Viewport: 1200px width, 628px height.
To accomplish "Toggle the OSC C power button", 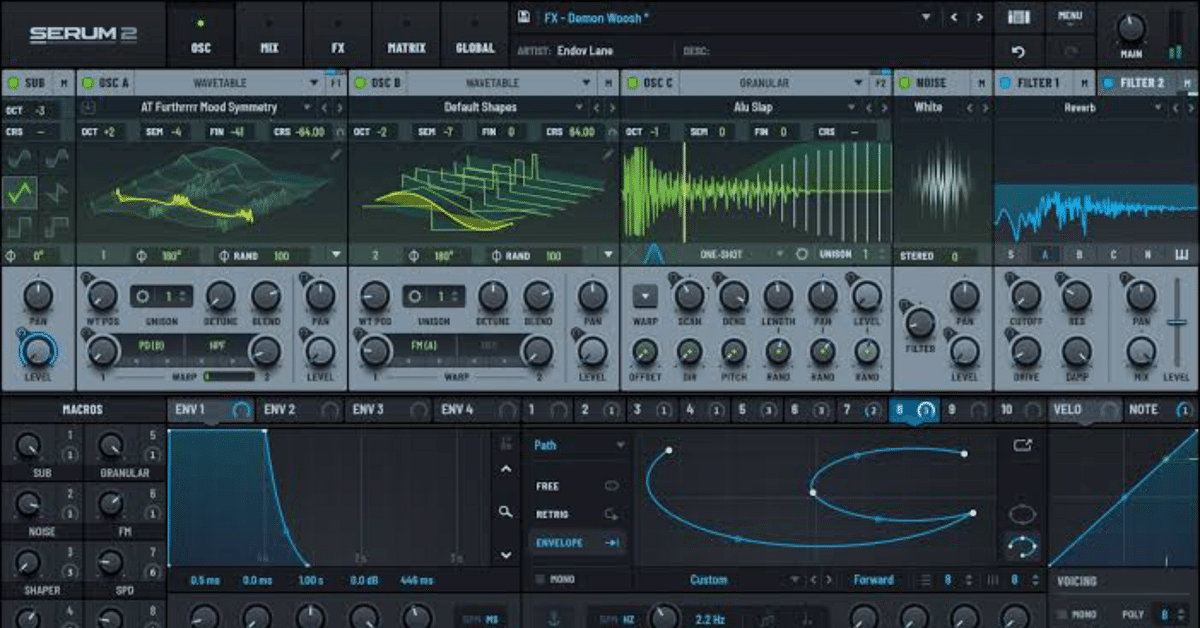I will click(630, 82).
